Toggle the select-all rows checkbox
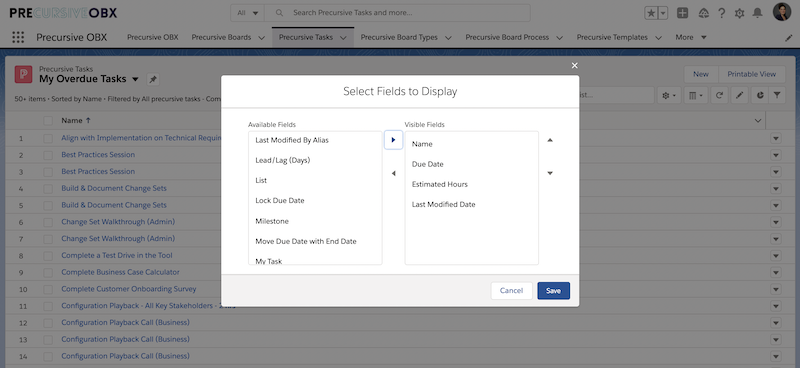 48,121
